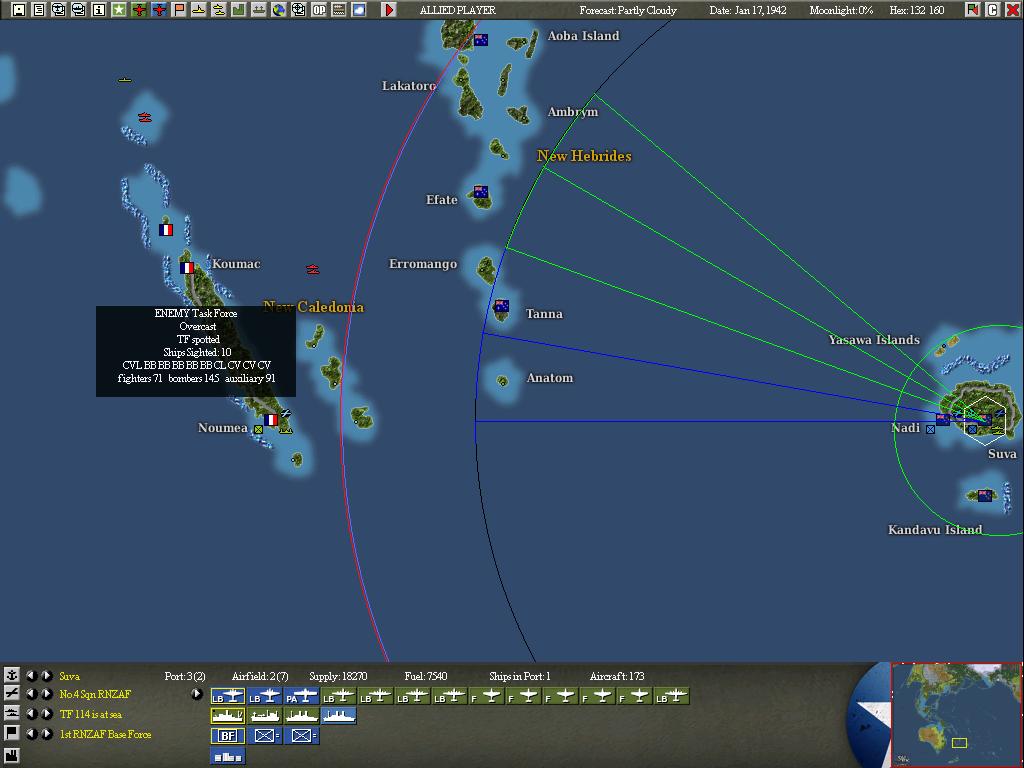Click the red enemy ship marker near Koumac
This screenshot has height=768, width=1024.
click(313, 269)
